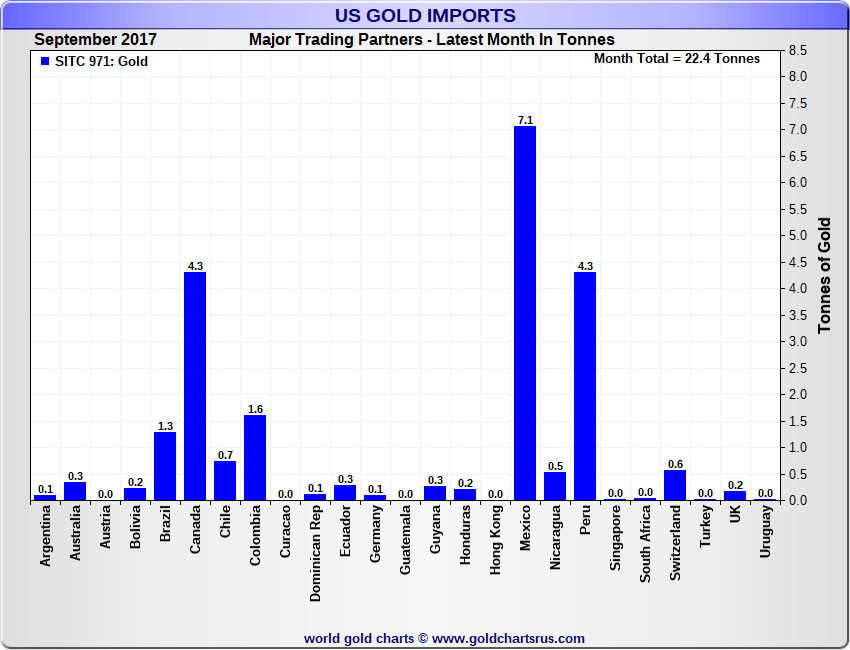Click the 'Hong Kong' axis label

coord(495,539)
